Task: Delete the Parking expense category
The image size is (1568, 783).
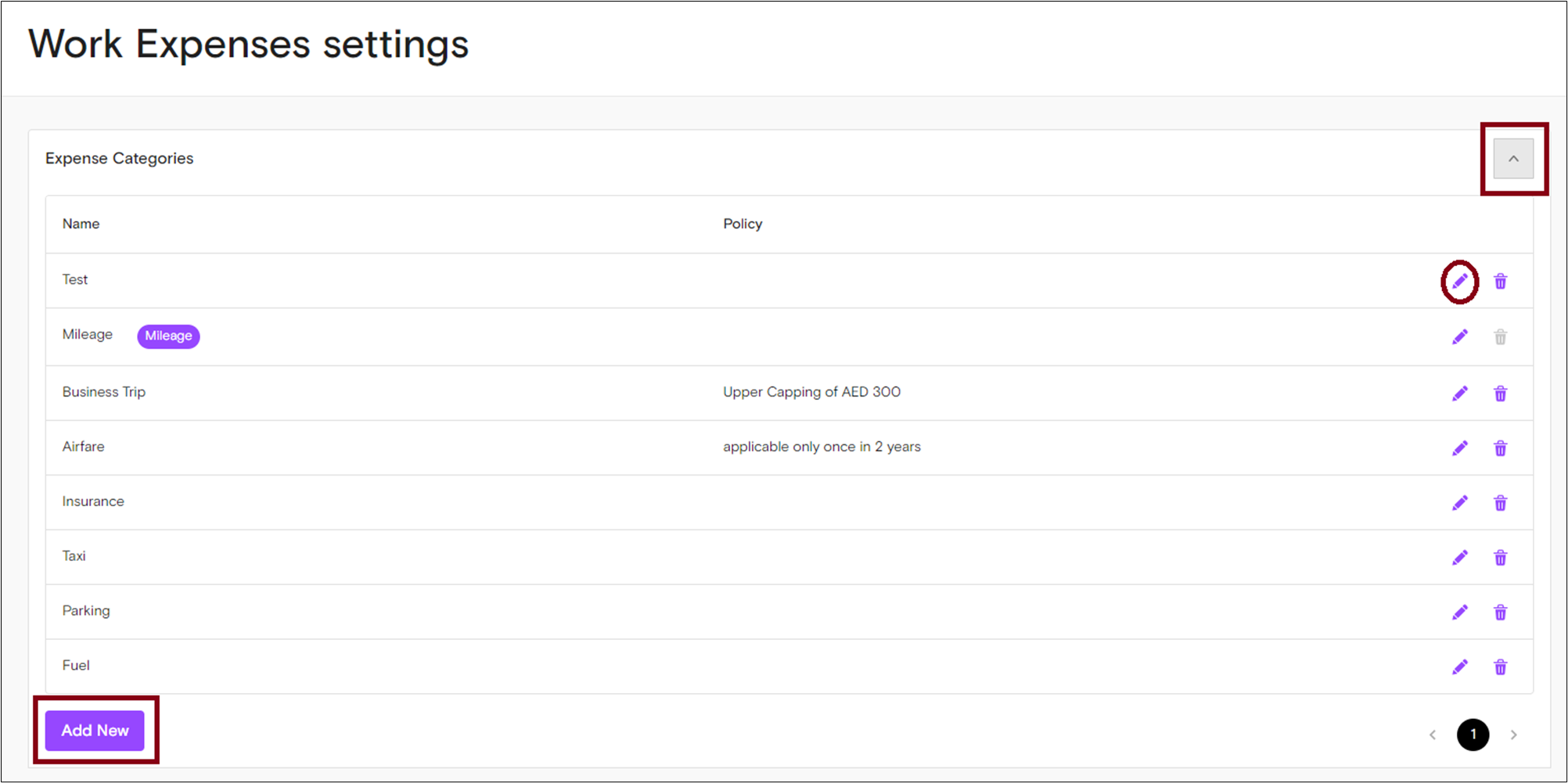Action: tap(1501, 612)
